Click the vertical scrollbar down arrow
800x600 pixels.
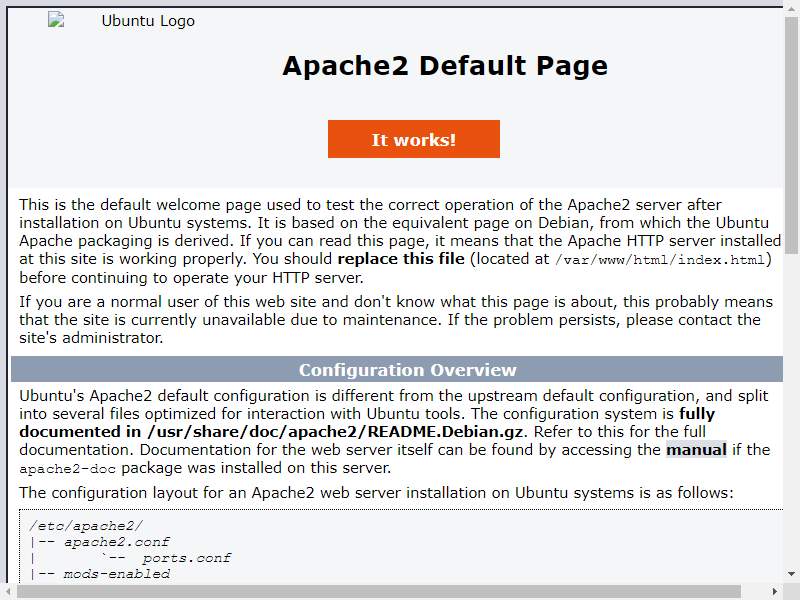coord(791,573)
